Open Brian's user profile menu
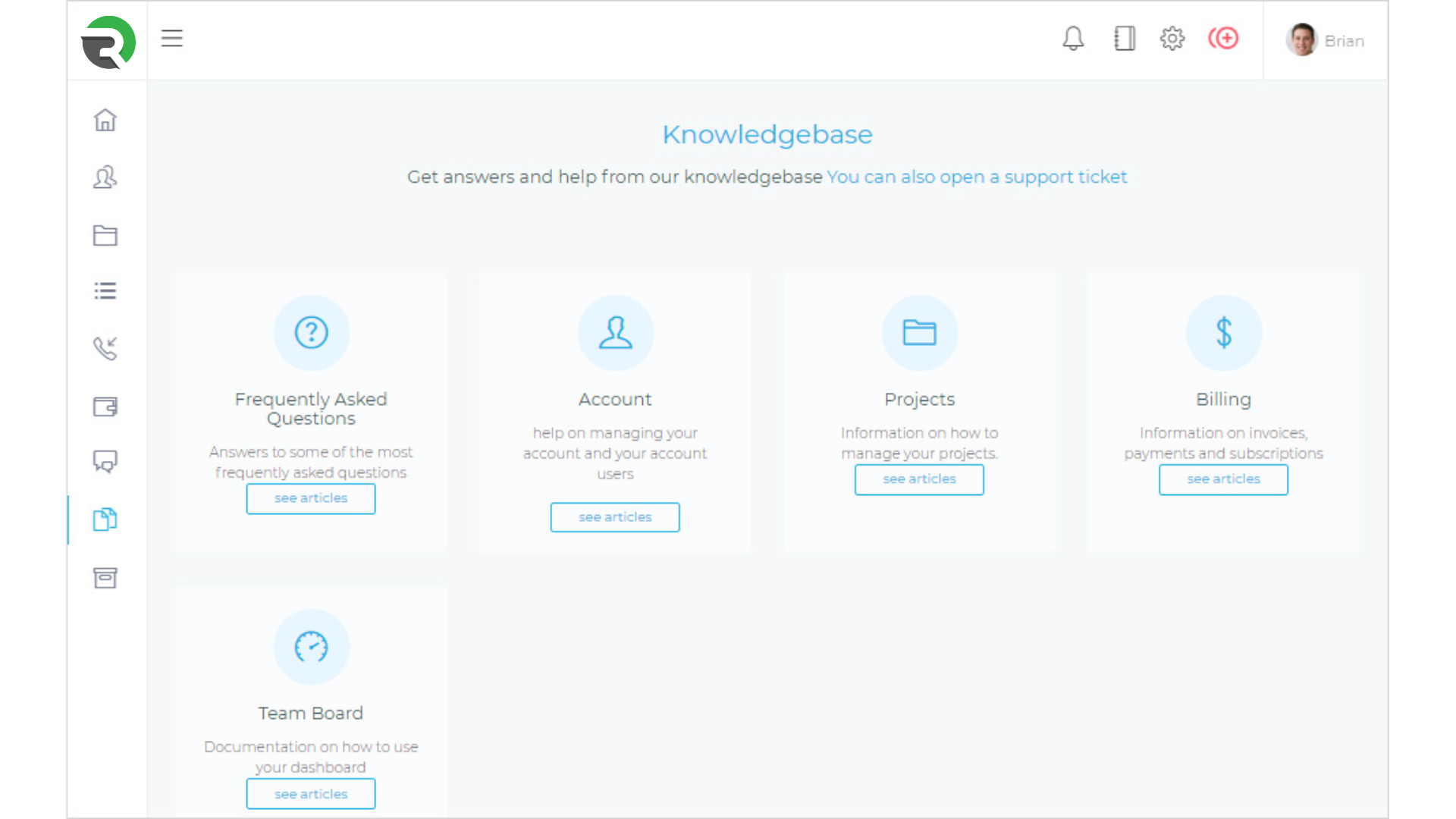This screenshot has height=819, width=1456. tap(1326, 40)
